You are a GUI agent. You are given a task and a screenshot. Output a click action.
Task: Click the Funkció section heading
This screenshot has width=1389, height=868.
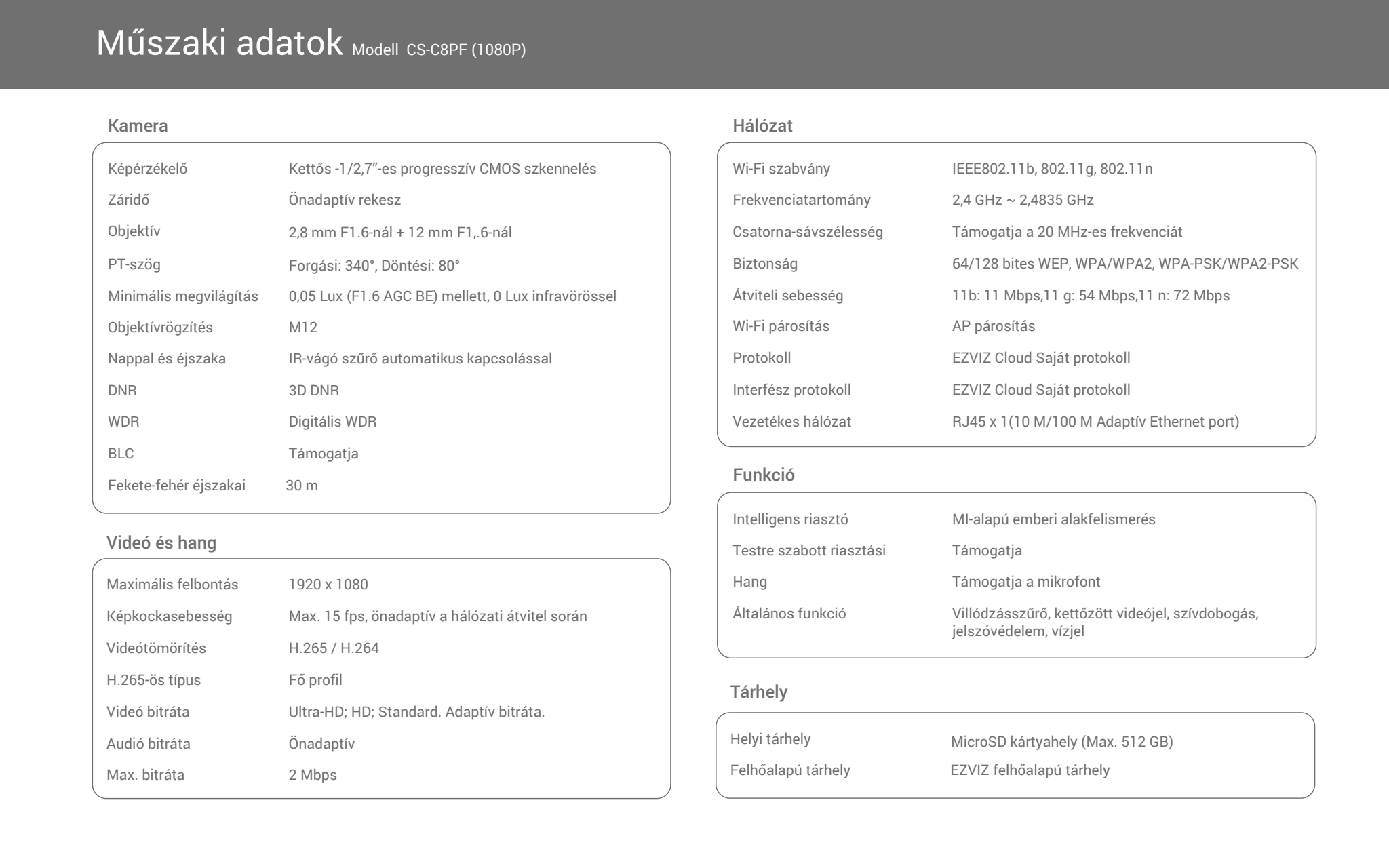764,475
